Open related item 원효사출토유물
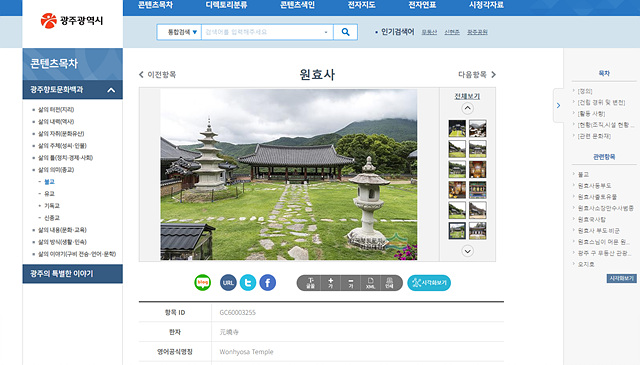 (597, 197)
